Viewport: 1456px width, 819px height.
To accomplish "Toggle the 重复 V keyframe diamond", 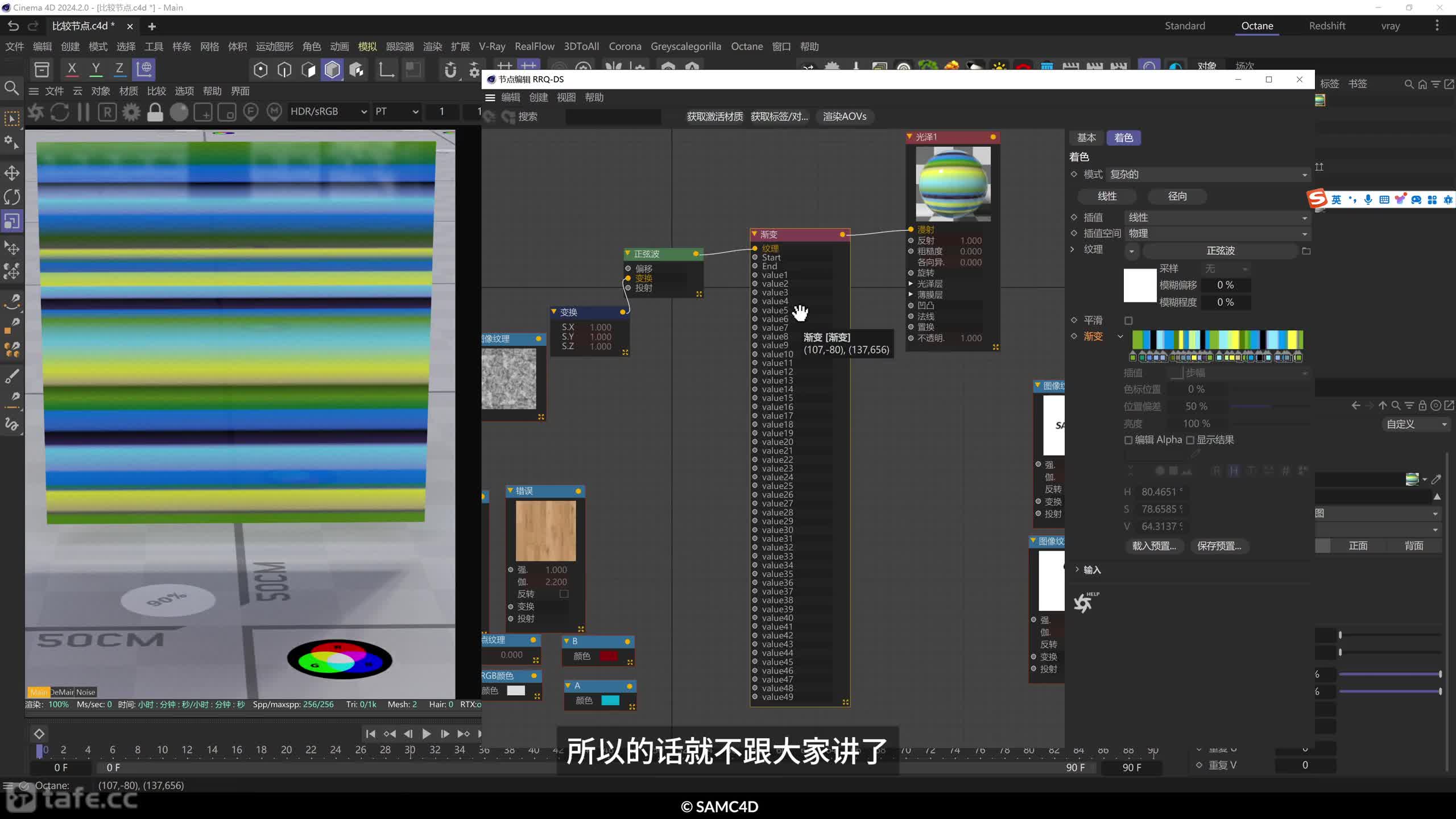I will (x=1199, y=765).
